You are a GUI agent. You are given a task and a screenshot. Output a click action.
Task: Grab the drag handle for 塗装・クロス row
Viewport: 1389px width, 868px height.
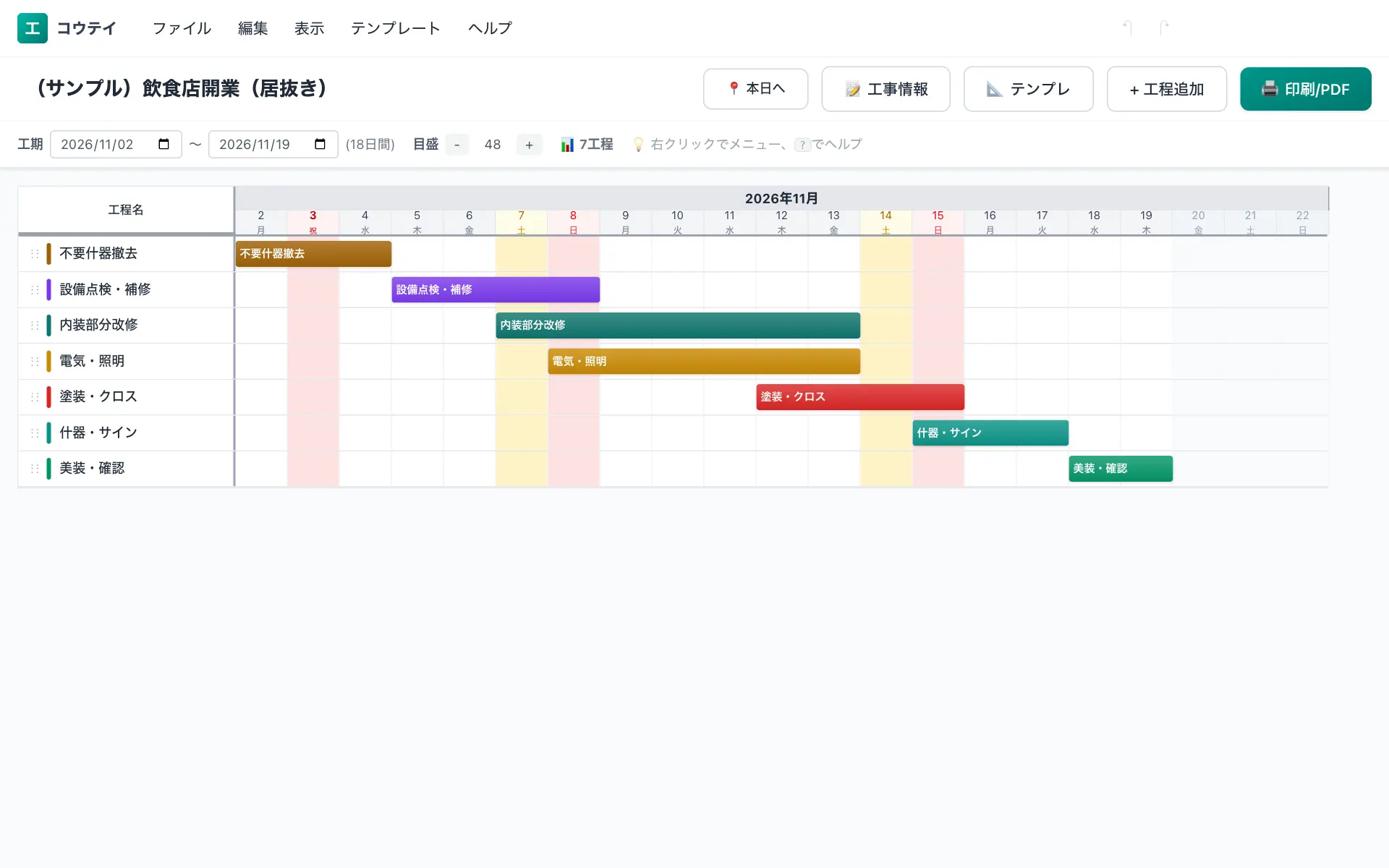35,397
